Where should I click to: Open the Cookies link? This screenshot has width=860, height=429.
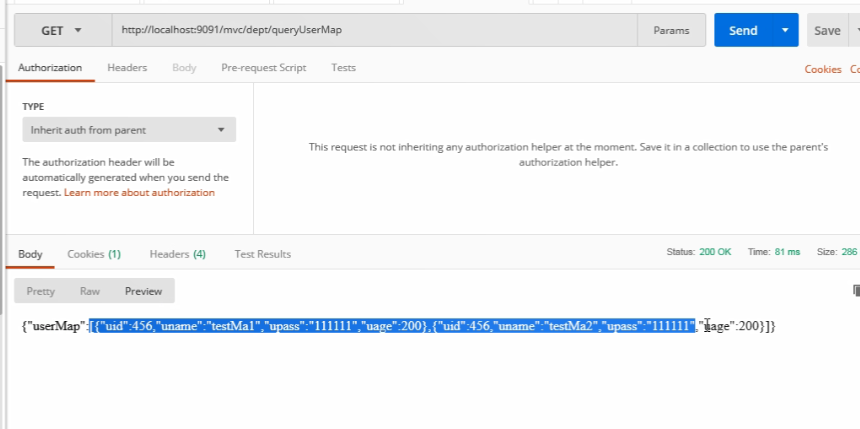tap(823, 69)
